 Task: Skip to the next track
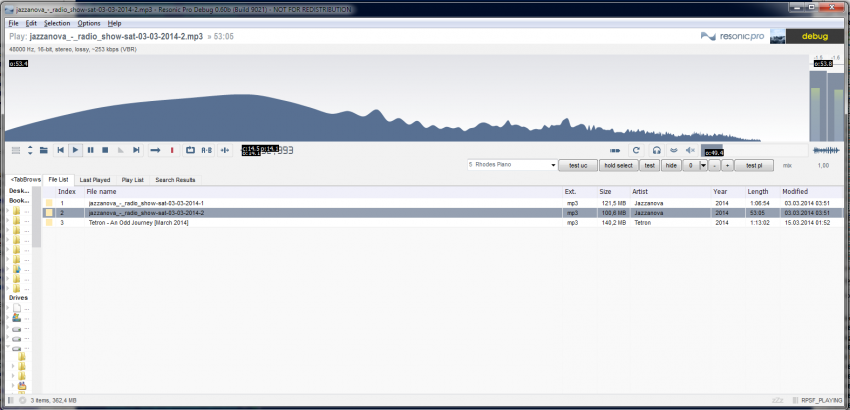pos(136,150)
